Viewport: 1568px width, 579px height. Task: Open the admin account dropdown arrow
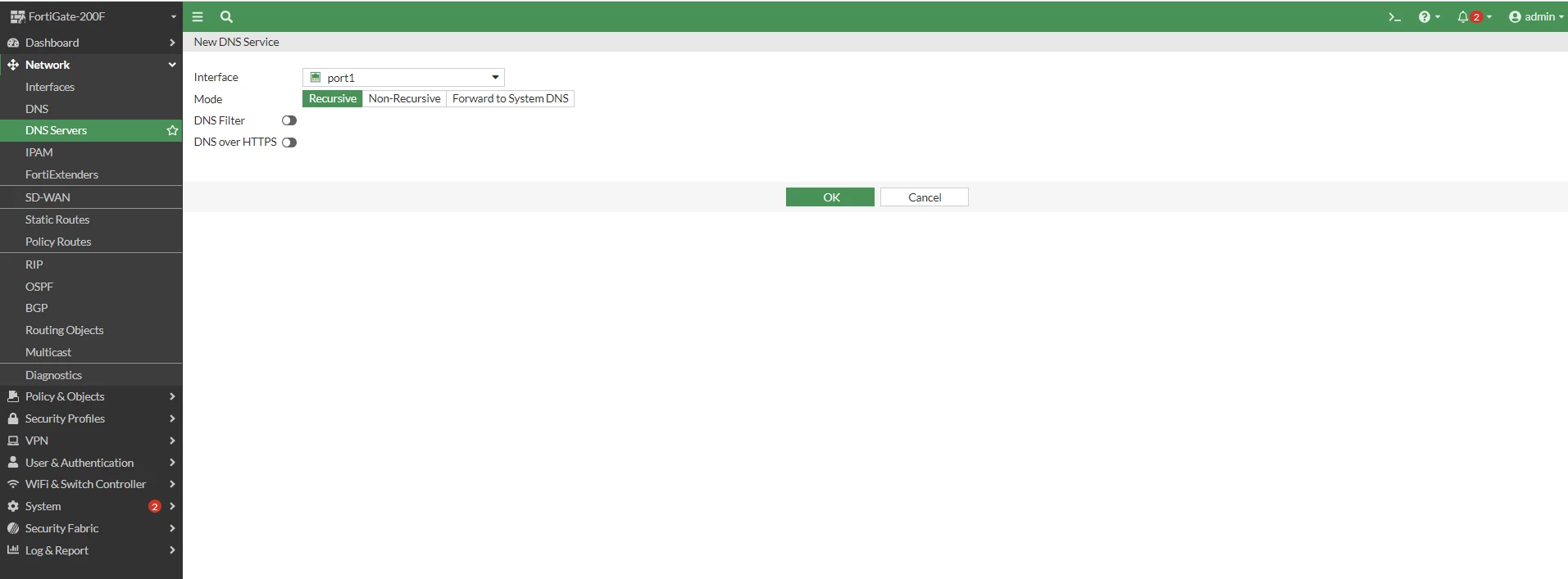[x=1561, y=16]
